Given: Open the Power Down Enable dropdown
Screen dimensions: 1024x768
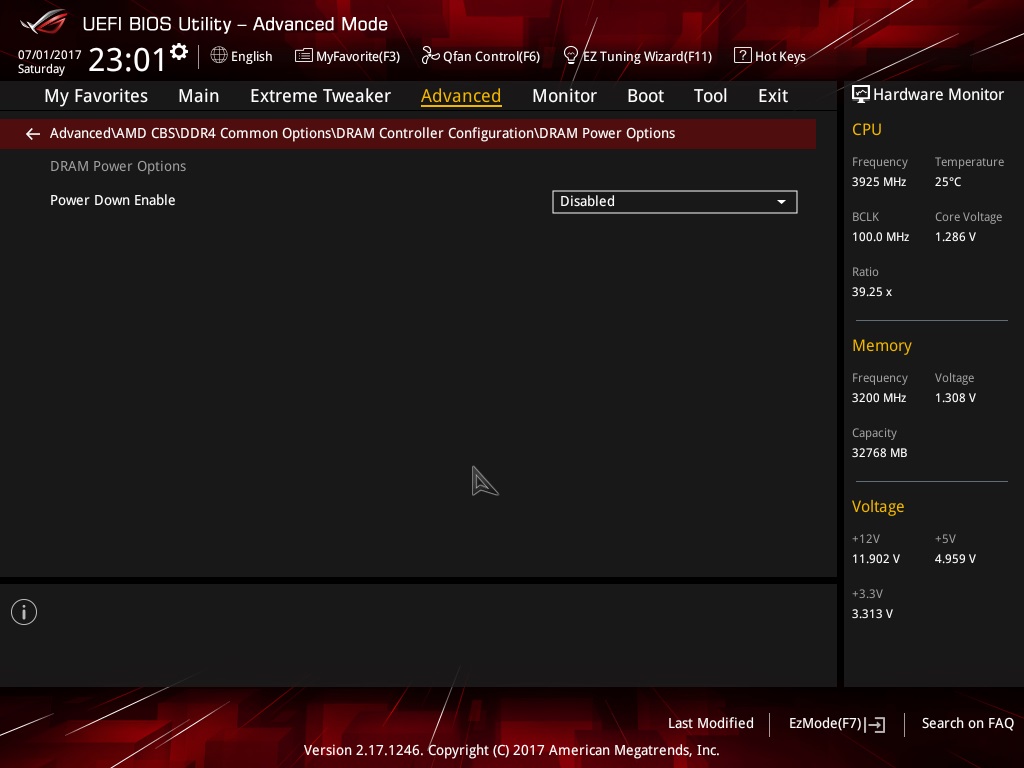Looking at the screenshot, I should pos(675,202).
